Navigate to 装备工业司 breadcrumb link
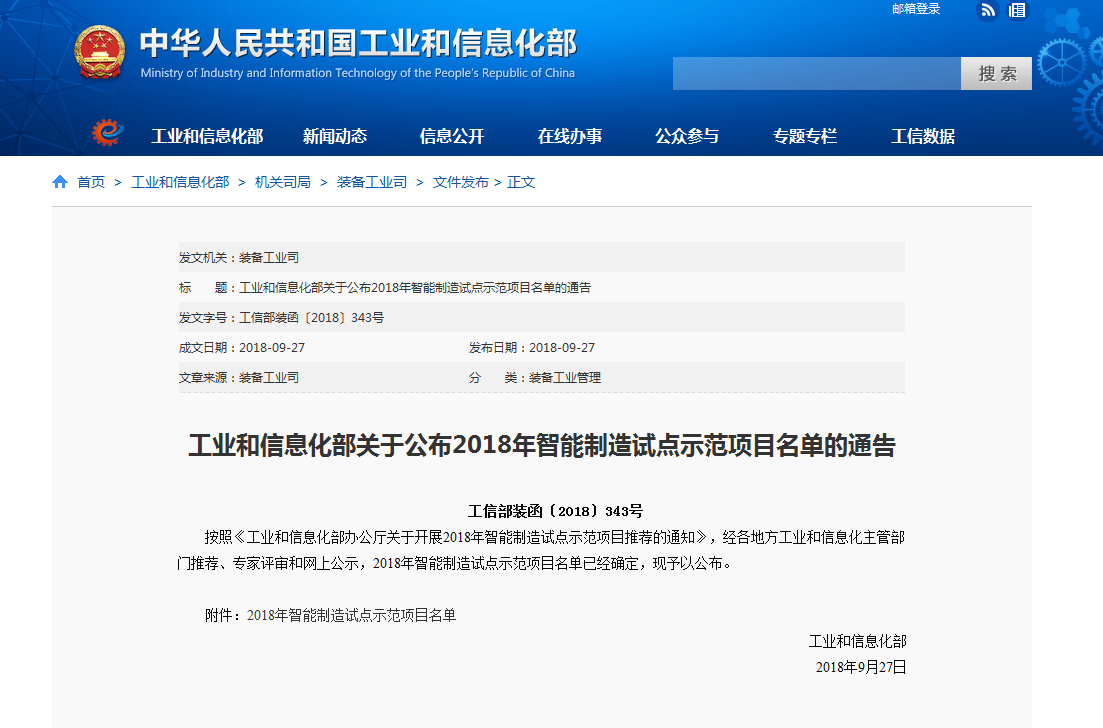Viewport: 1103px width, 728px height. (x=372, y=182)
